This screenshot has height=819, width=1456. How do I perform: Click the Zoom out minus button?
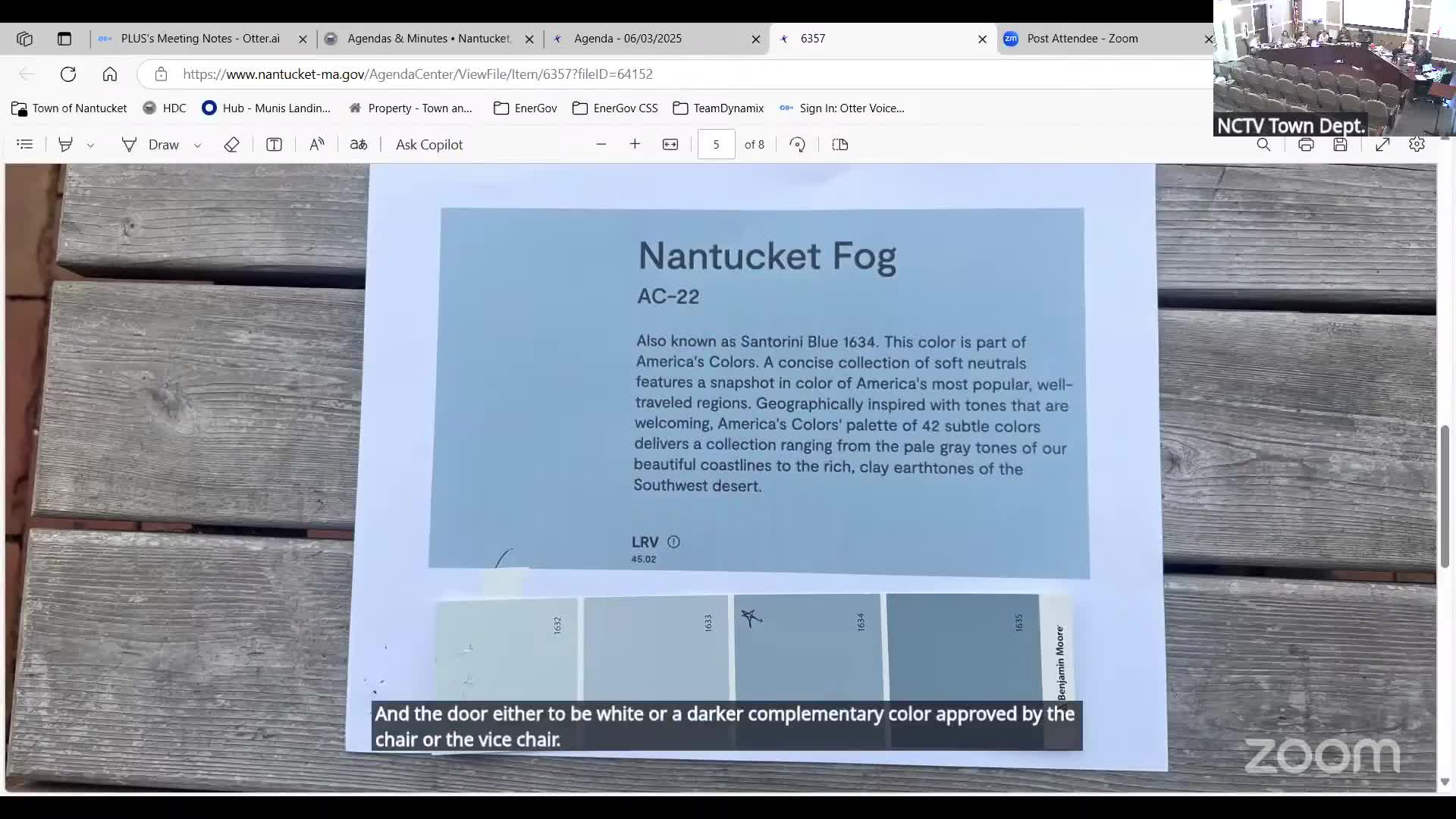601,144
